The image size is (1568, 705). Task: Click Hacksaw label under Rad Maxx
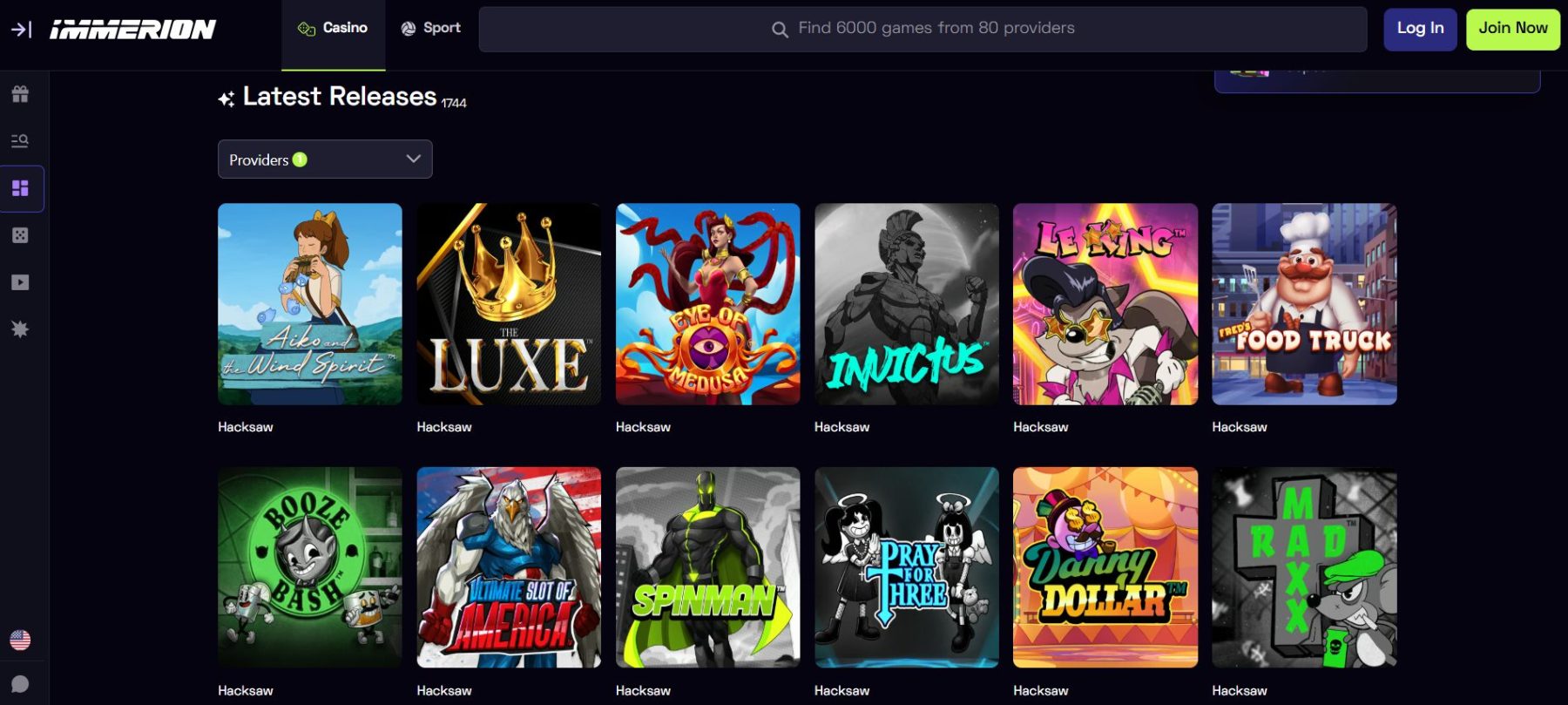pyautogui.click(x=1239, y=691)
